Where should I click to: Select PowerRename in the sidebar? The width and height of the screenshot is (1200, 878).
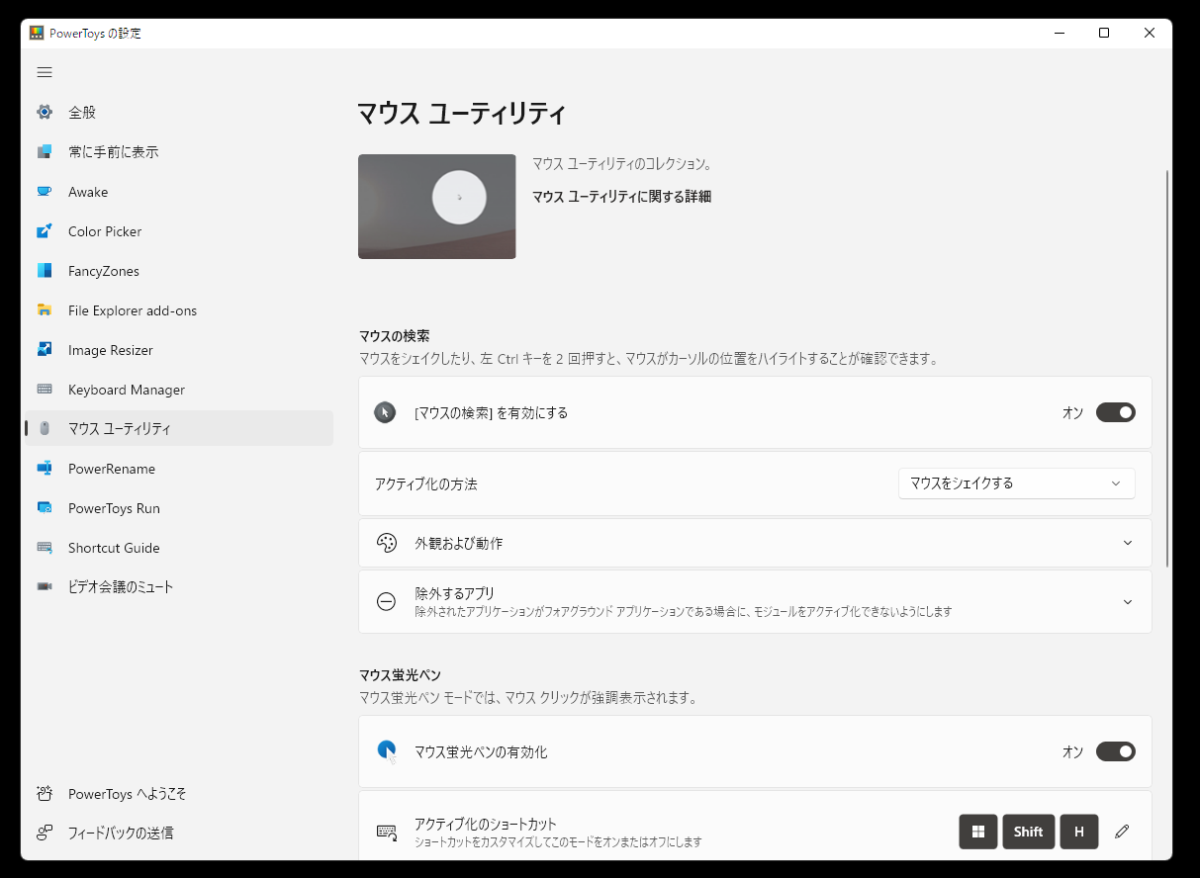click(179, 468)
